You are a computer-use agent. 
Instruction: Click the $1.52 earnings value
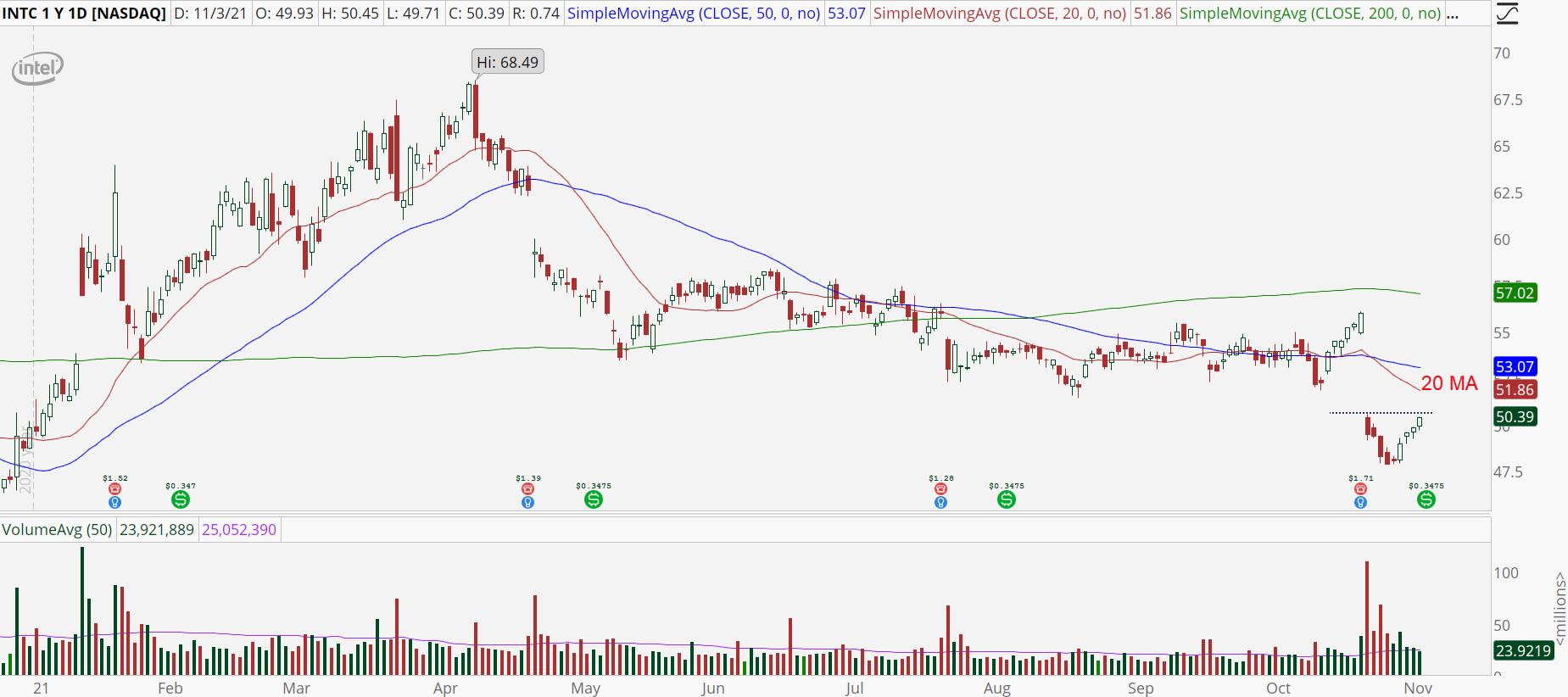(115, 479)
